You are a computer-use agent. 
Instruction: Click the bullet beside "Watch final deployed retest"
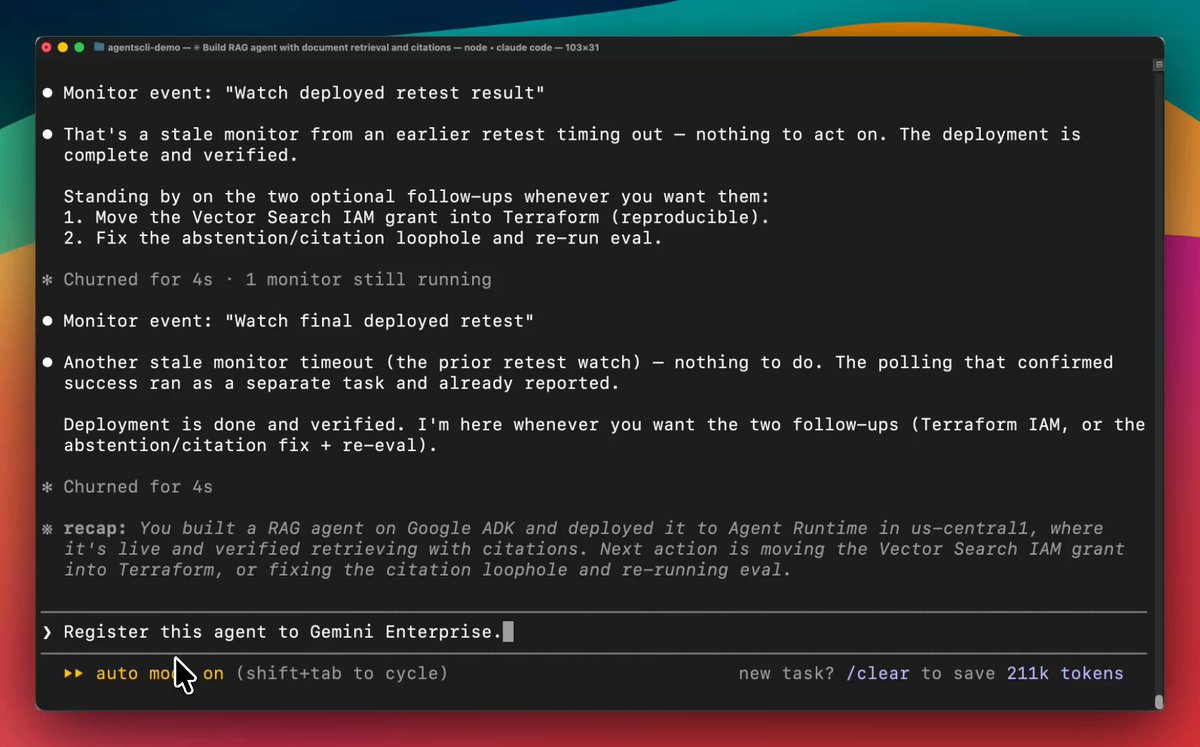(47, 321)
